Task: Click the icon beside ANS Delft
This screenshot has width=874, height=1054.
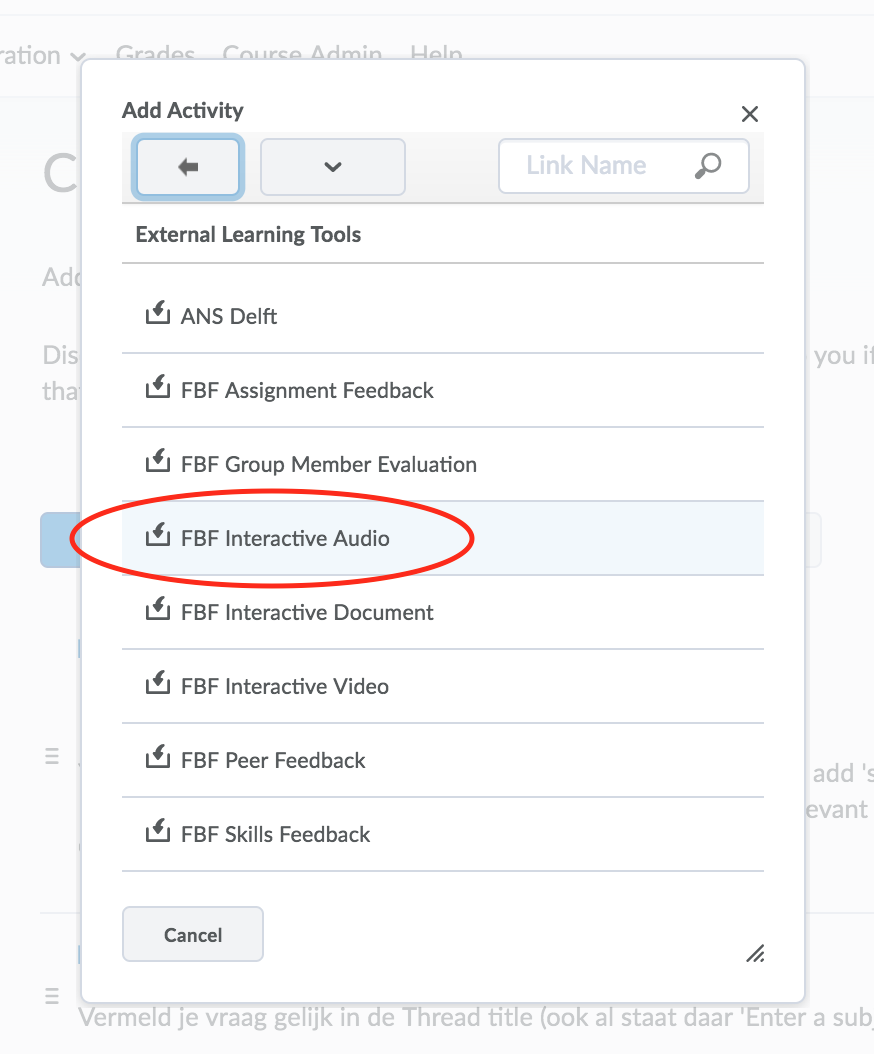Action: pyautogui.click(x=155, y=315)
